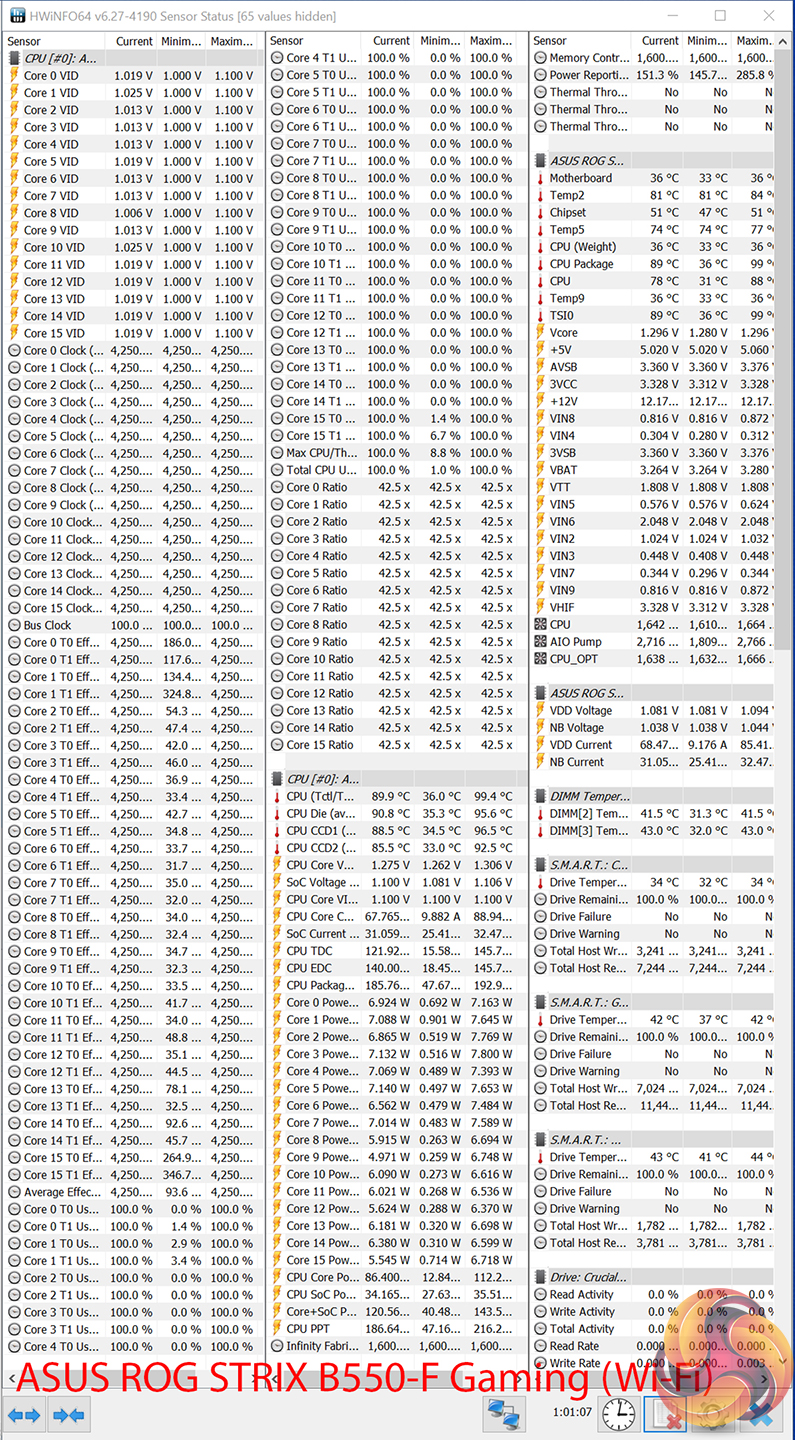Click the lightning icon beside CPU TDC

[277, 951]
